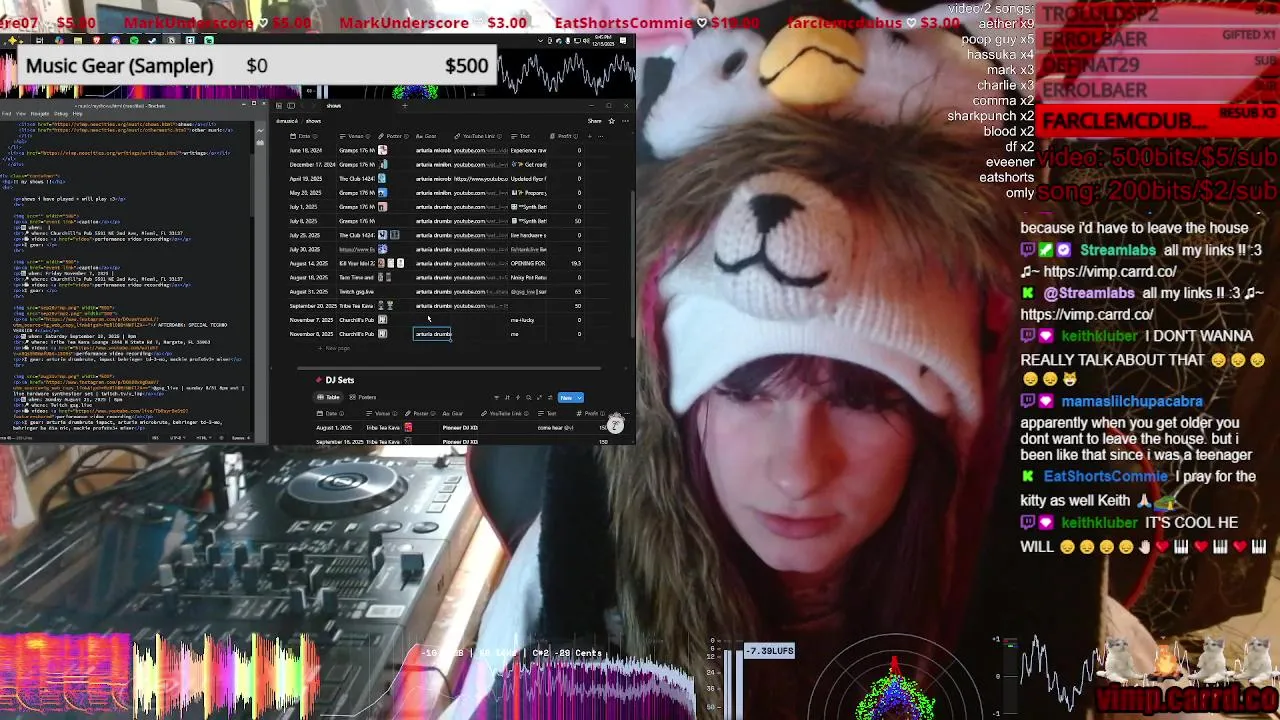This screenshot has height=720, width=1280.
Task: Click the shows breadcrumb in Notion
Action: pos(313,121)
